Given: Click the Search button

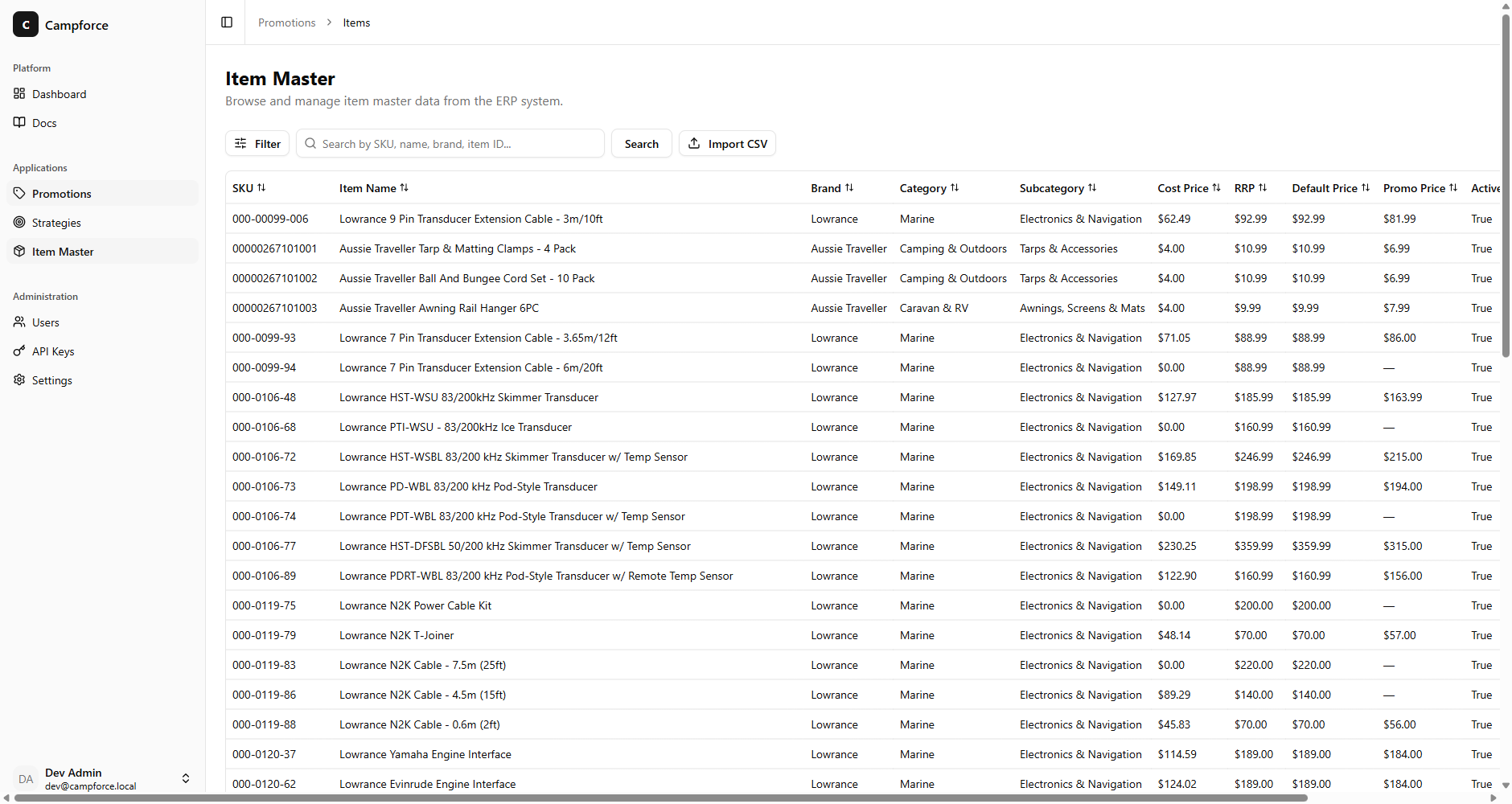Looking at the screenshot, I should 642,144.
